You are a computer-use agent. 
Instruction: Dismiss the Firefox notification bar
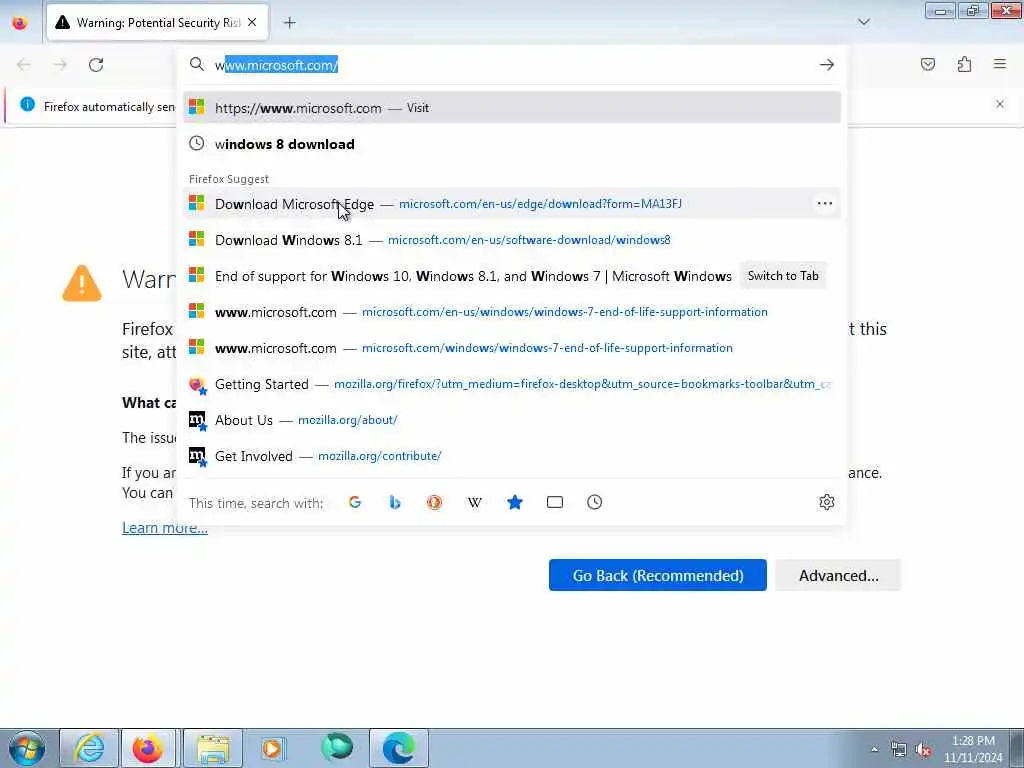(x=1000, y=104)
